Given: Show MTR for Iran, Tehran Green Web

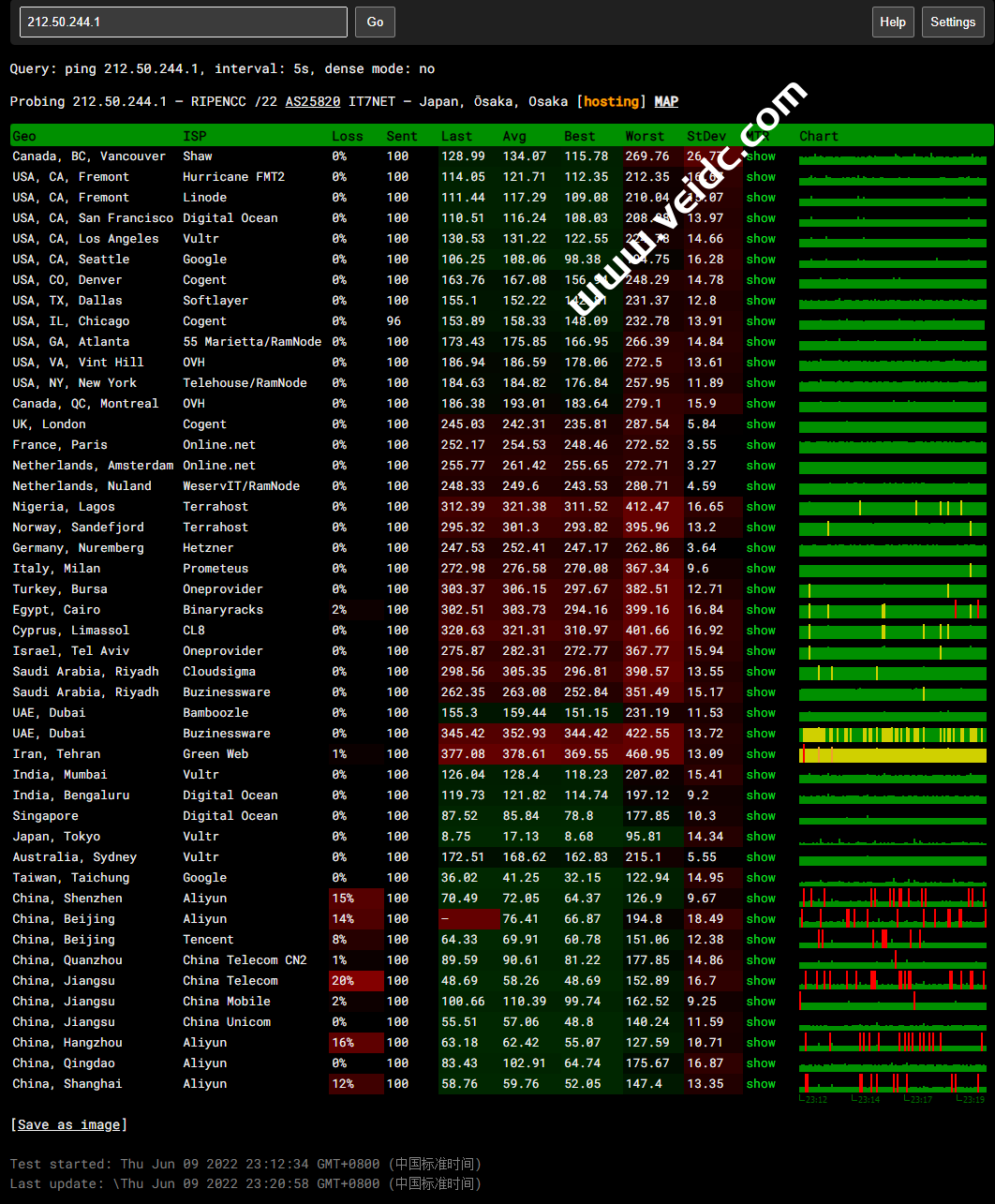Looking at the screenshot, I should point(761,754).
